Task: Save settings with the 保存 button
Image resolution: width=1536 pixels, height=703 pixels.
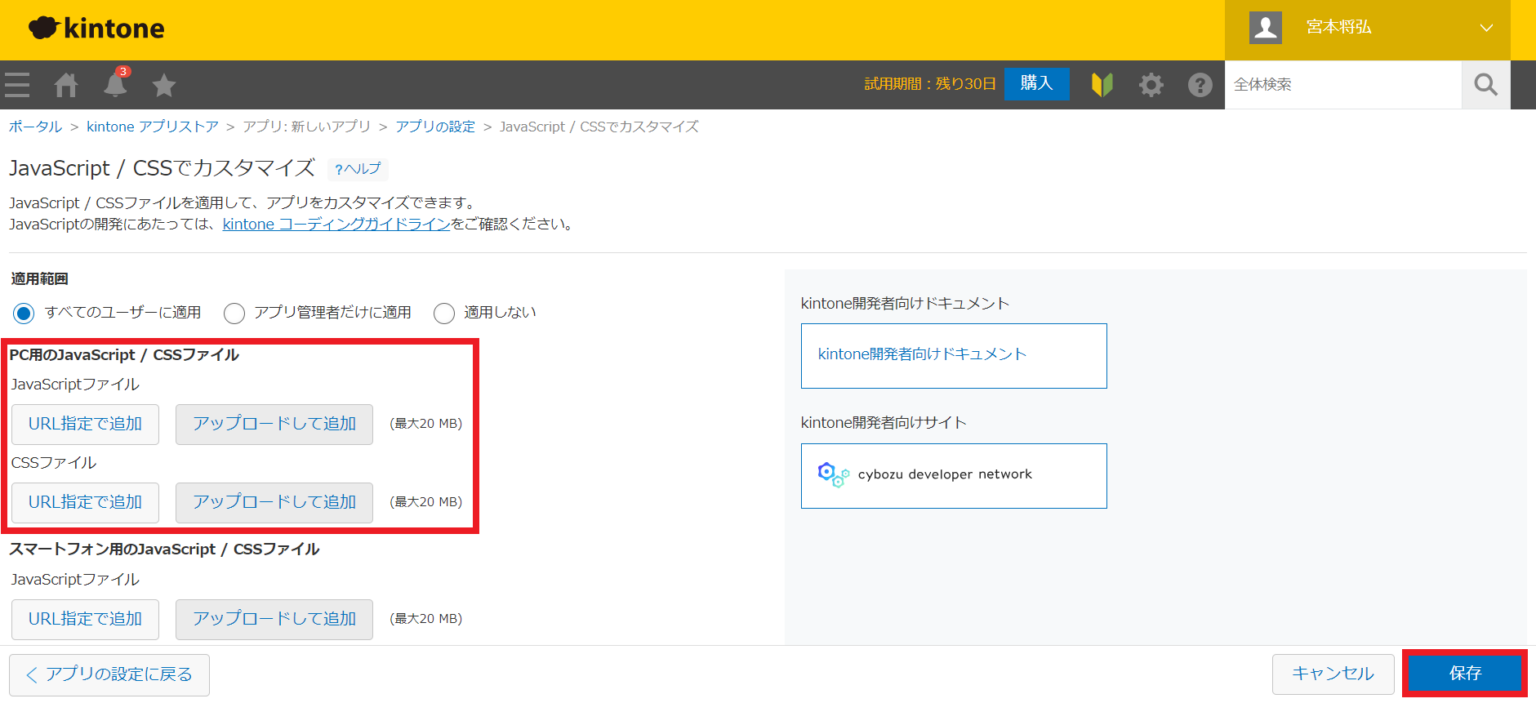Action: coord(1464,673)
